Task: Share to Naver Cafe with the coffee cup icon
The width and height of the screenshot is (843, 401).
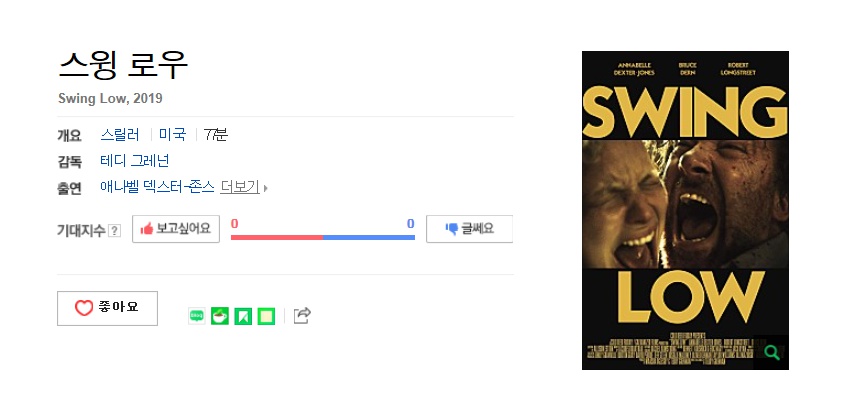Action: (220, 316)
